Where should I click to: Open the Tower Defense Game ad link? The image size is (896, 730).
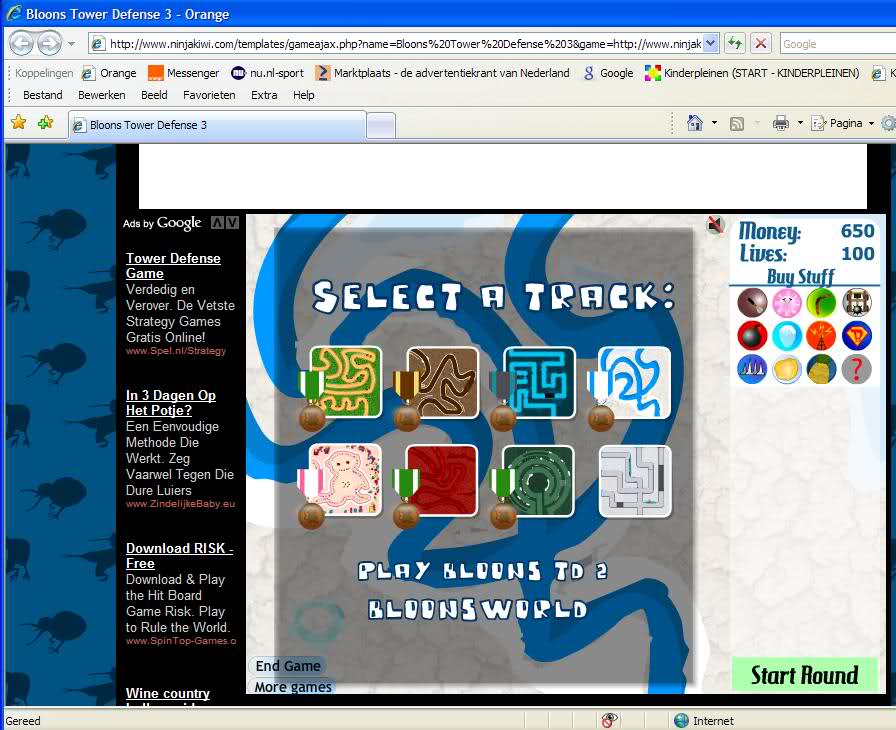tap(173, 265)
